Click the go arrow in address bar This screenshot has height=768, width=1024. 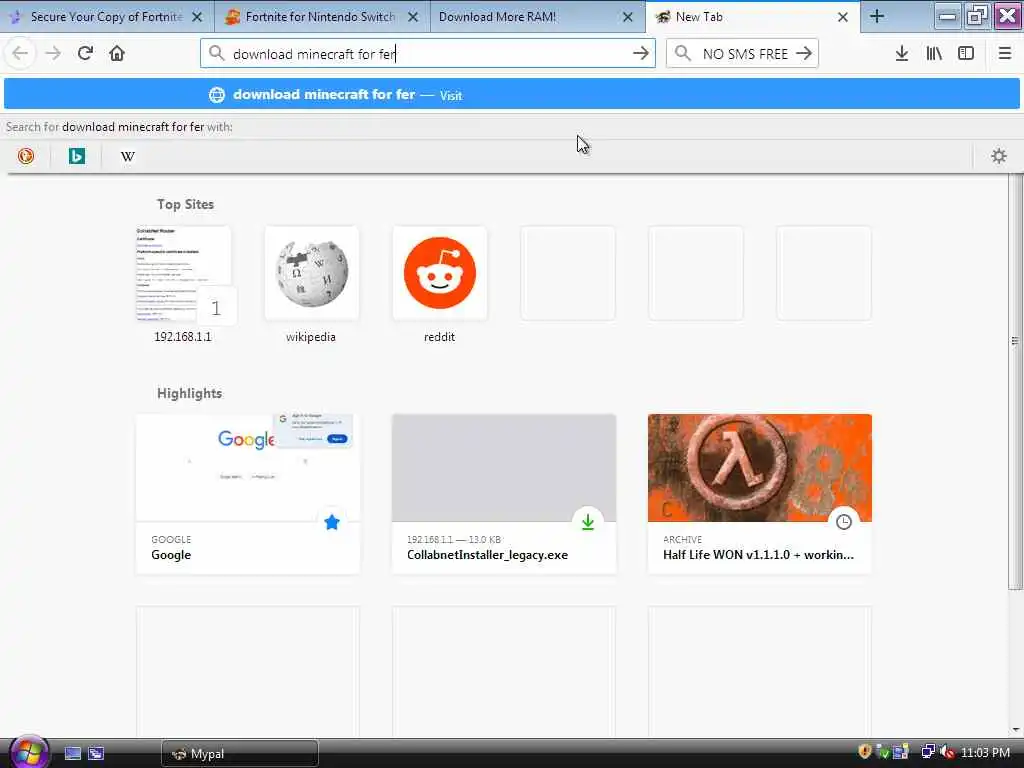click(x=641, y=53)
